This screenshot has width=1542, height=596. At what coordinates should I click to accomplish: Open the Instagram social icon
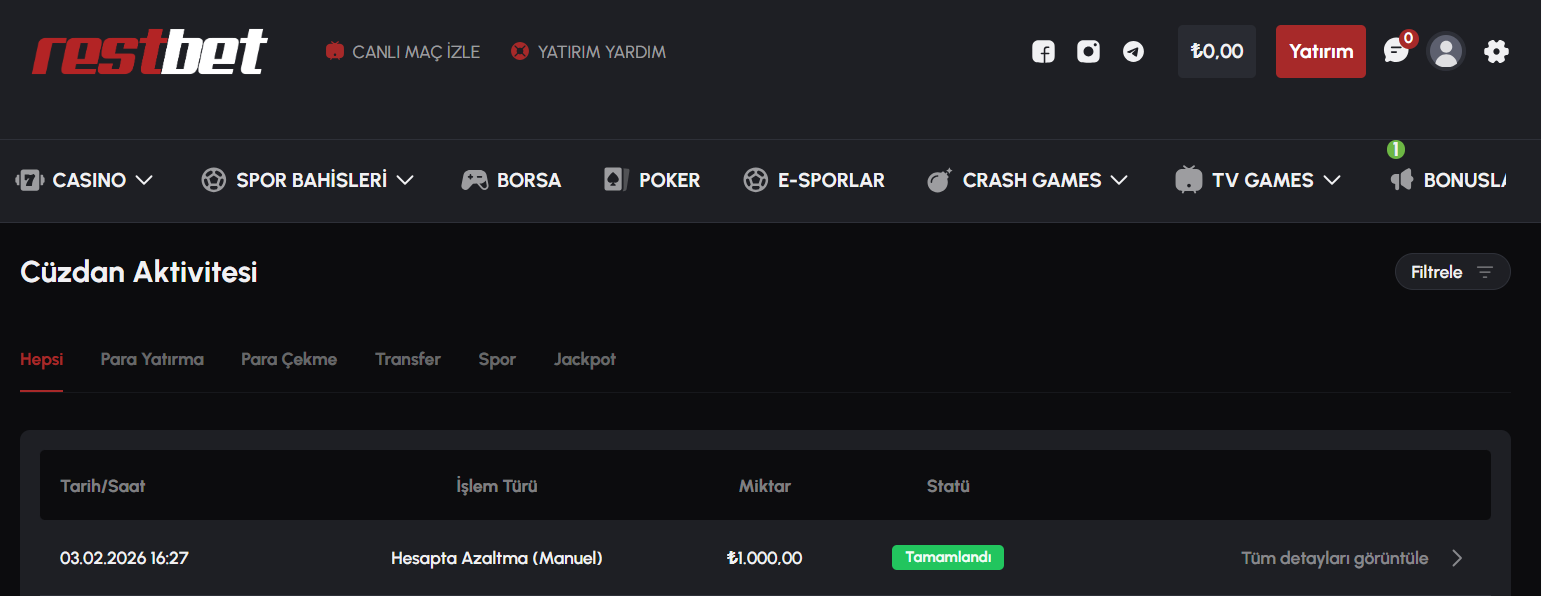(1088, 52)
